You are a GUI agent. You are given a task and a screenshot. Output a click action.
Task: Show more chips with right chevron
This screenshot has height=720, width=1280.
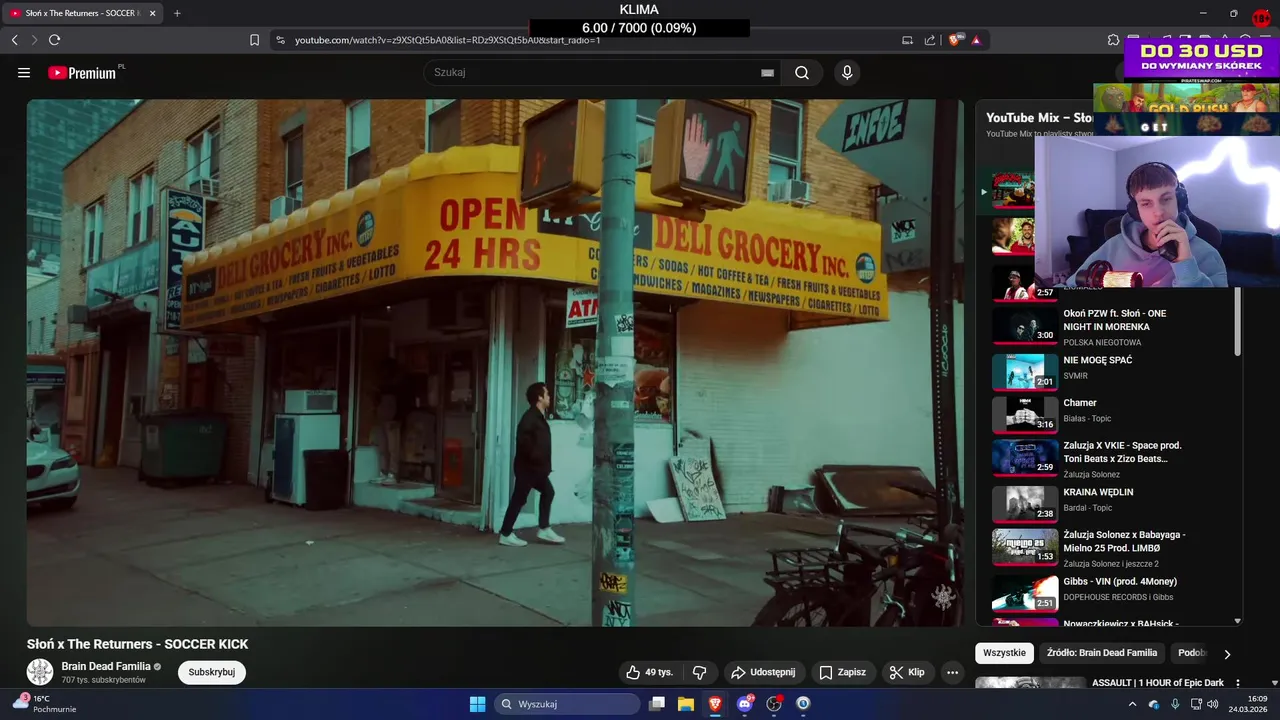pos(1227,654)
